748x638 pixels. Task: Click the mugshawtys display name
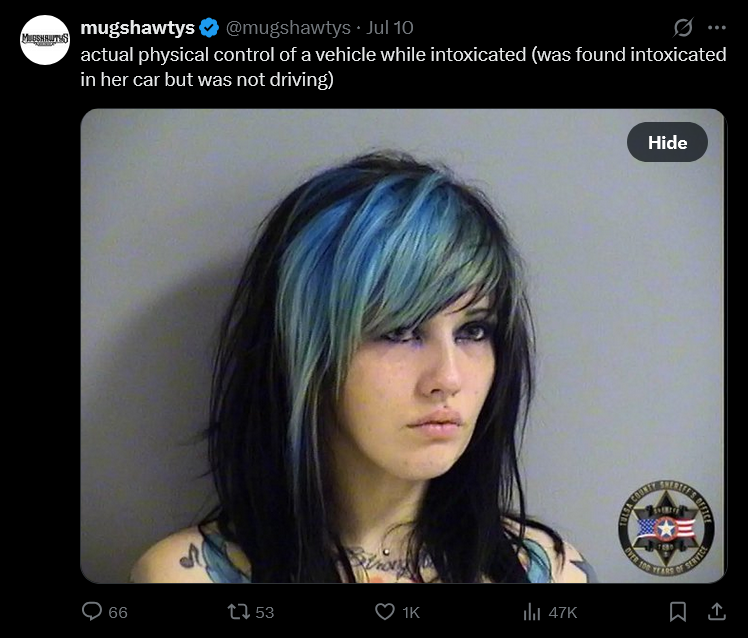click(137, 28)
